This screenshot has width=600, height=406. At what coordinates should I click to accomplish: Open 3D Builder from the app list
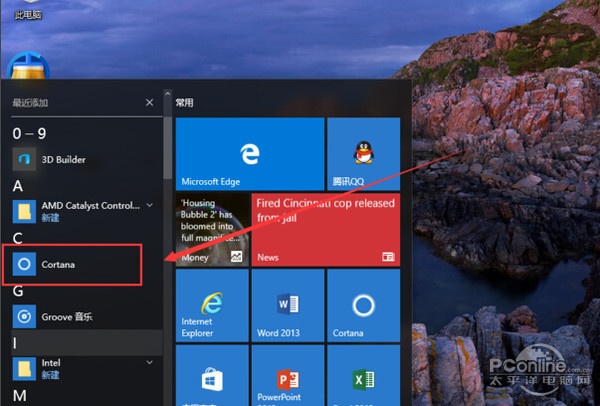(62, 159)
